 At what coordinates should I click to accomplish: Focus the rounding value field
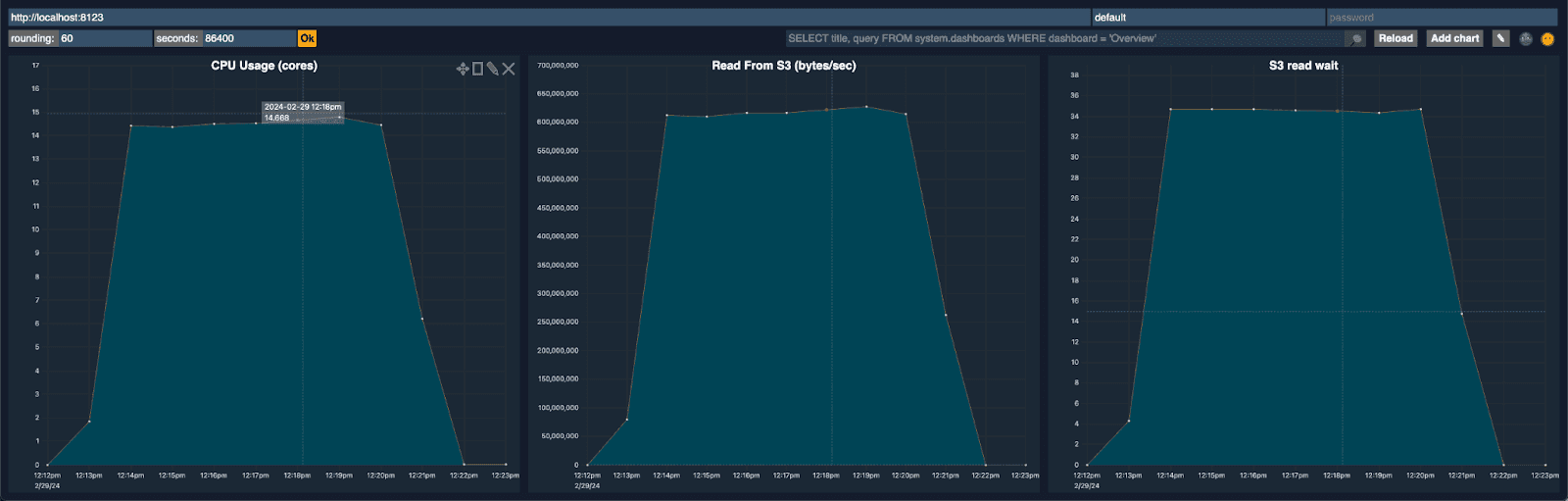click(105, 38)
